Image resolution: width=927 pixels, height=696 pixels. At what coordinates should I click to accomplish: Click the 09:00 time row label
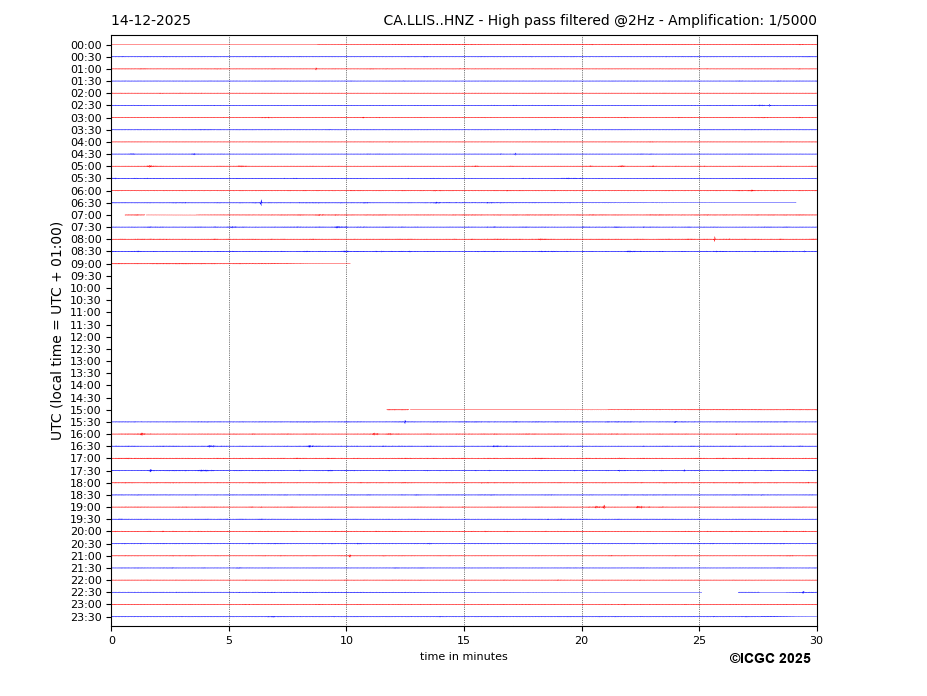point(85,264)
